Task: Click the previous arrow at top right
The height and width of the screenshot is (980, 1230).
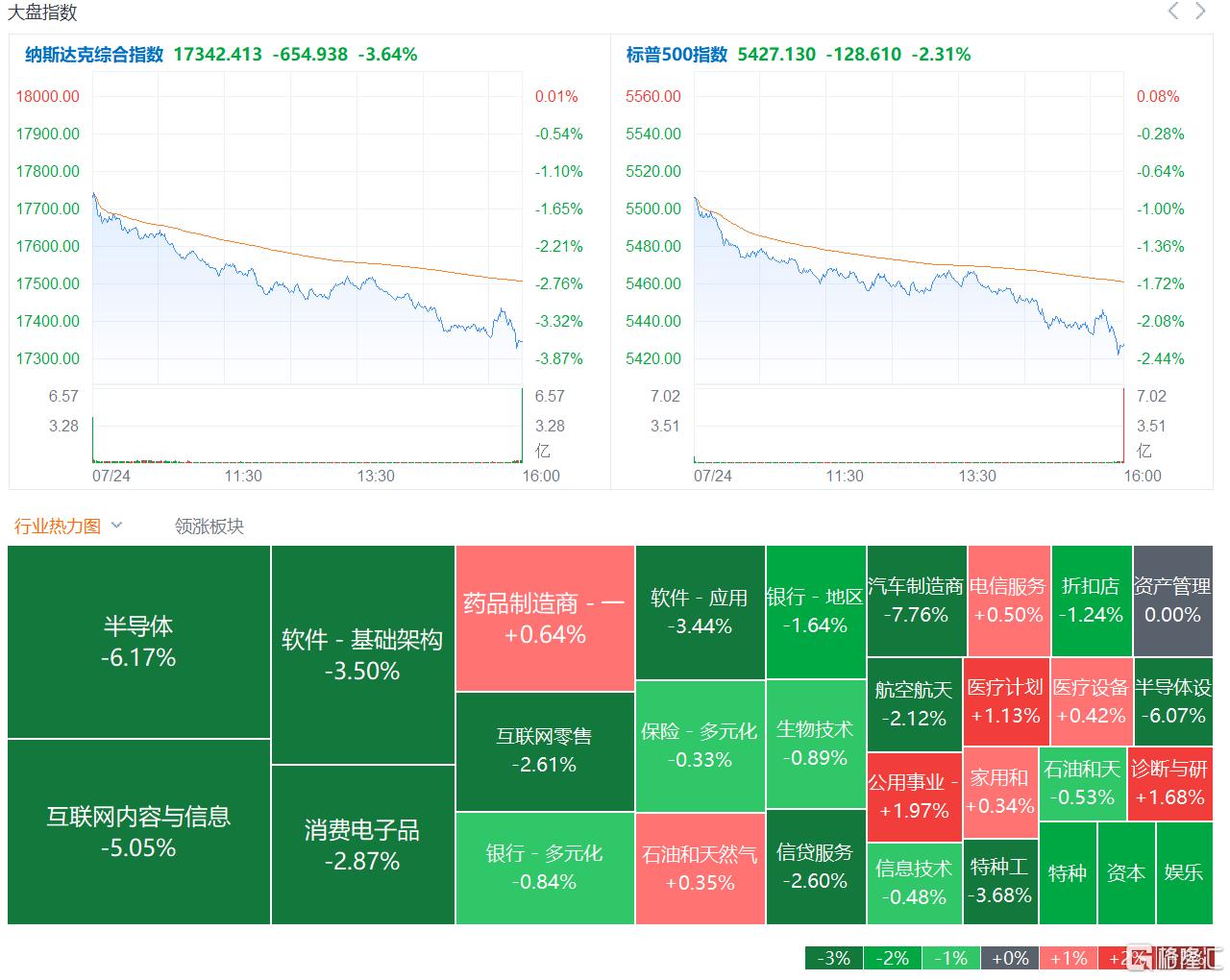Action: tap(1173, 12)
